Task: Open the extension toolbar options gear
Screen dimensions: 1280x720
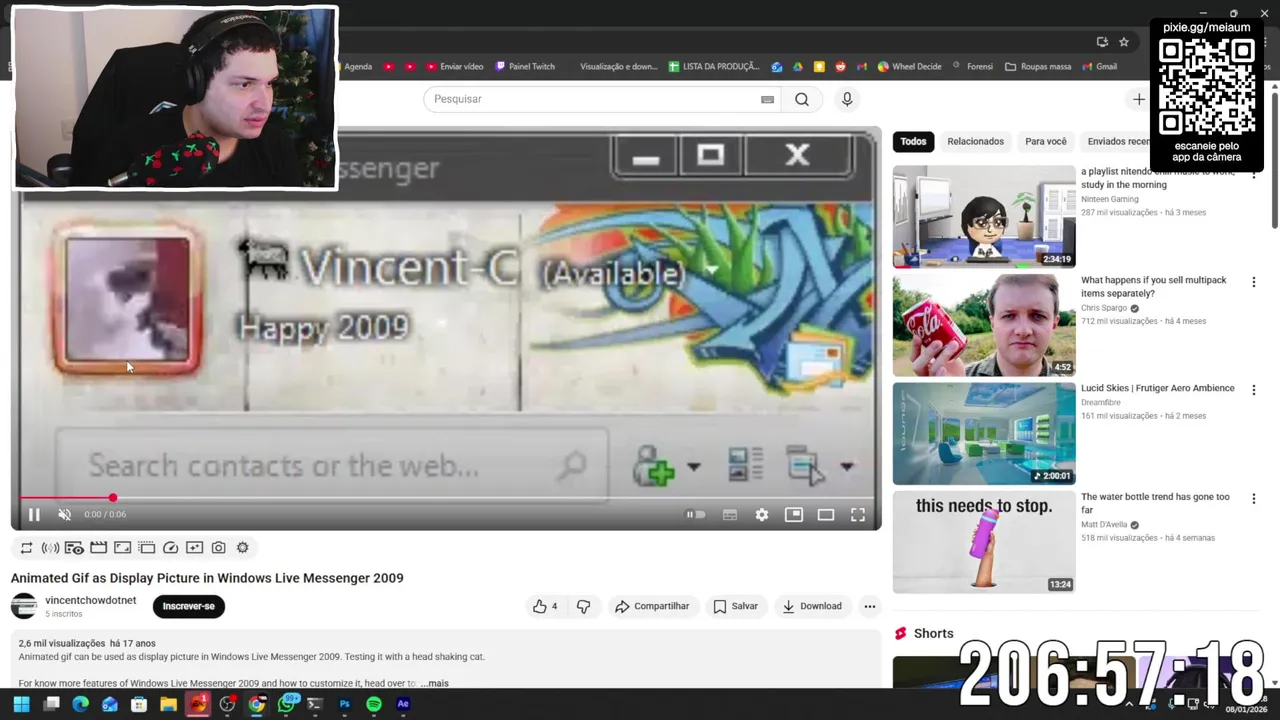Action: [x=242, y=548]
